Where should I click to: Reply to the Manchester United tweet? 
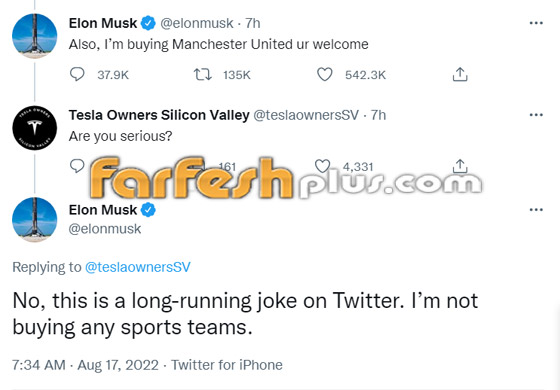pos(77,74)
